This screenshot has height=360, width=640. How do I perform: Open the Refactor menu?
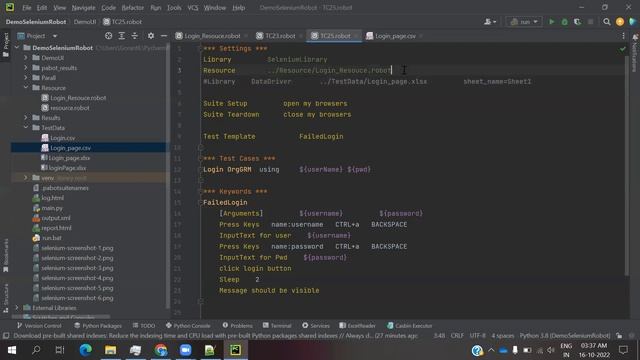(x=133, y=7)
